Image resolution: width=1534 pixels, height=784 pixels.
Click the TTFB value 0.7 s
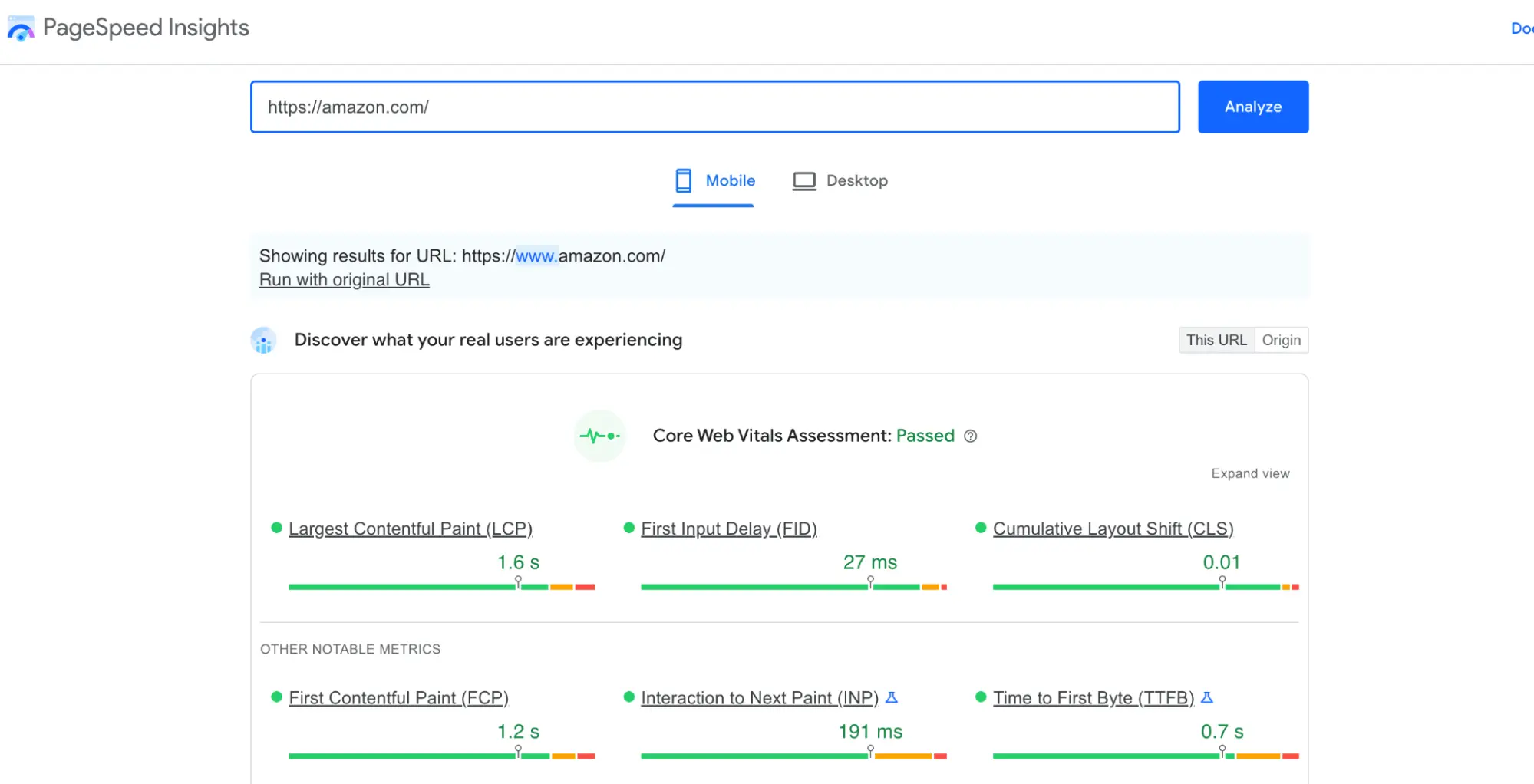click(1222, 732)
